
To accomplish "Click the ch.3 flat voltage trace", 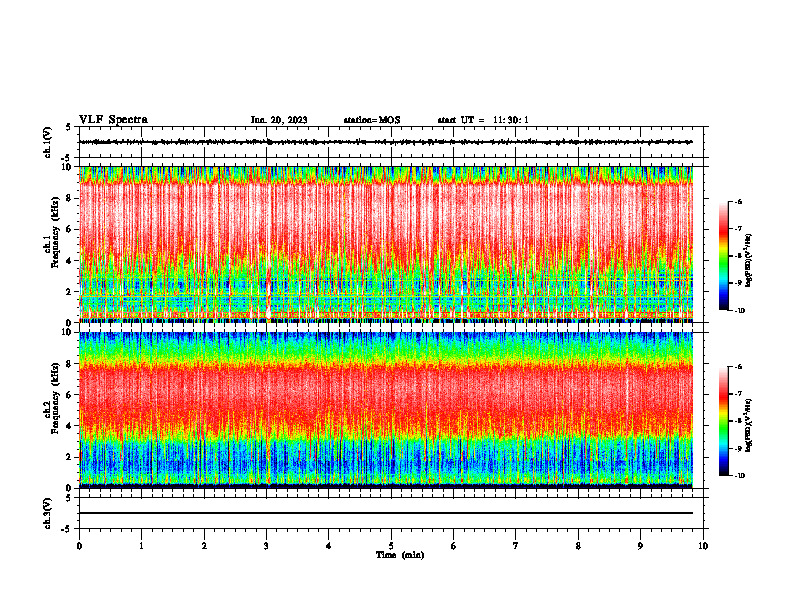I will click(x=386, y=513).
